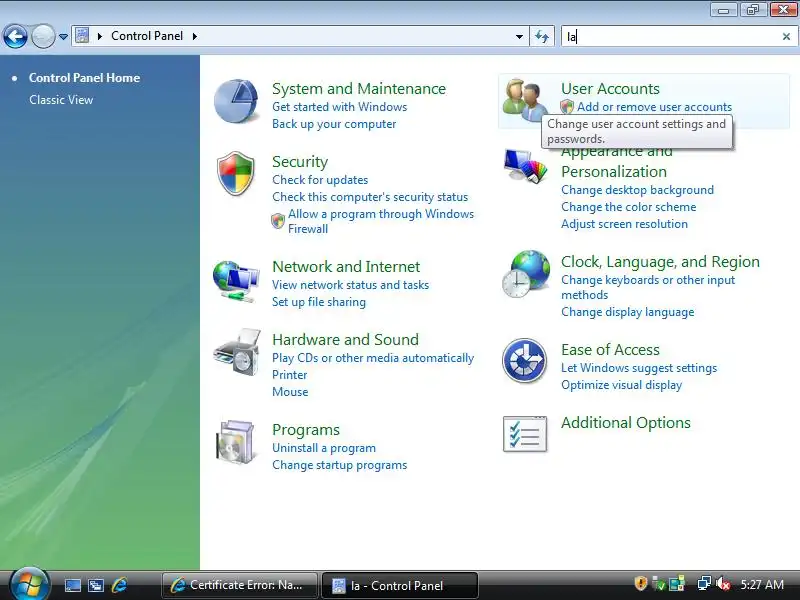This screenshot has width=800, height=600.
Task: Clear the search box with X
Action: point(786,36)
